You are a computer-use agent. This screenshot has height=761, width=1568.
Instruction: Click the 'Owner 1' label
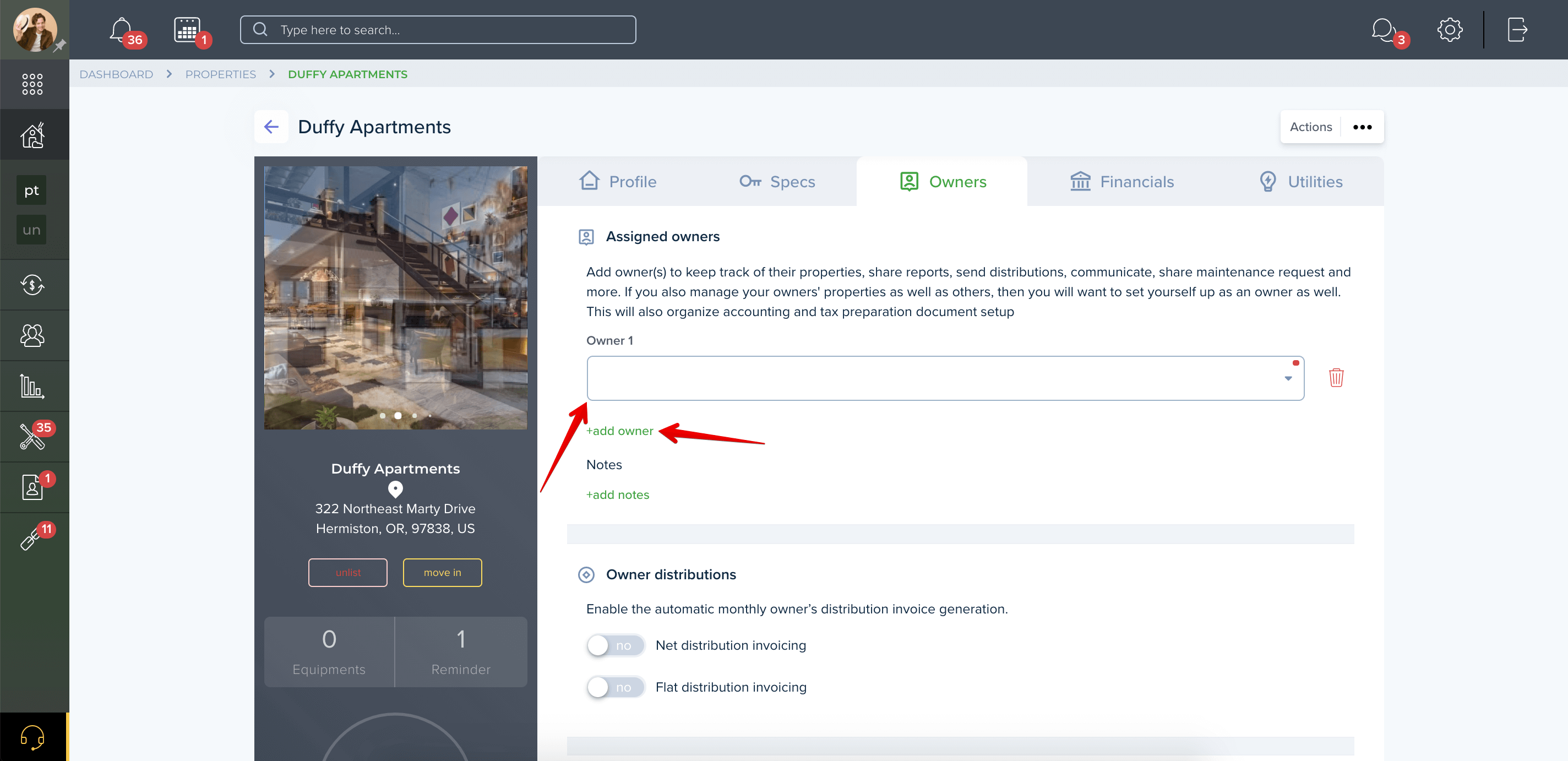point(609,340)
